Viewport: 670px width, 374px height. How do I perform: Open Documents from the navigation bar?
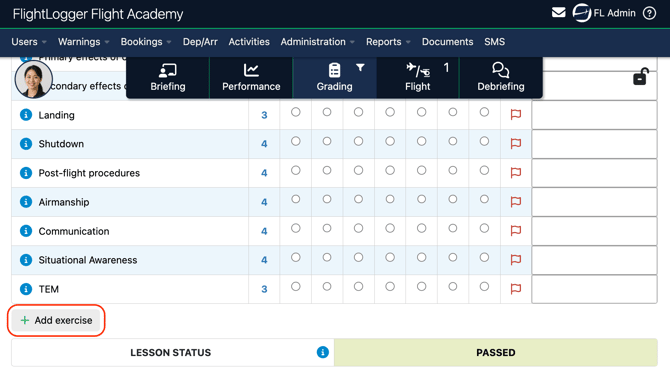pyautogui.click(x=447, y=42)
